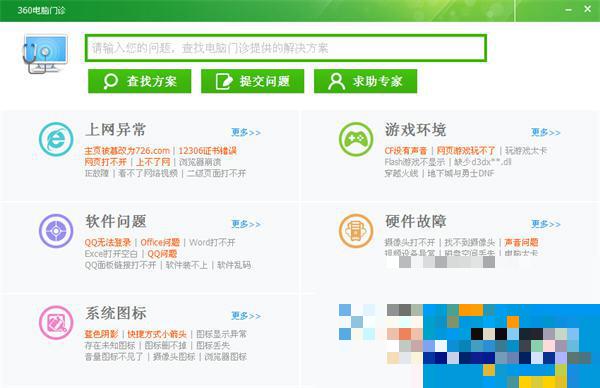Image resolution: width=600 pixels, height=388 pixels.
Task: Open 快捷方式小箭头 fix
Action: click(157, 334)
